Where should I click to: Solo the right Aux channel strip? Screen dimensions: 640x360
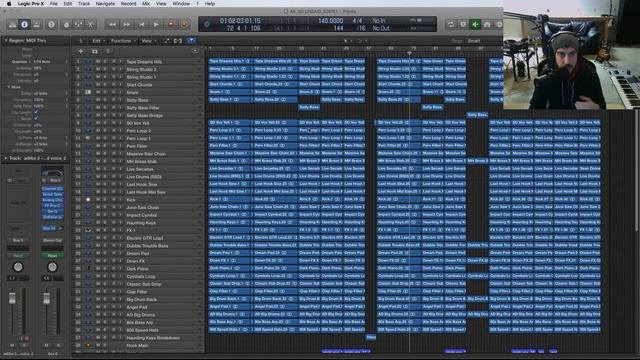tap(58, 345)
